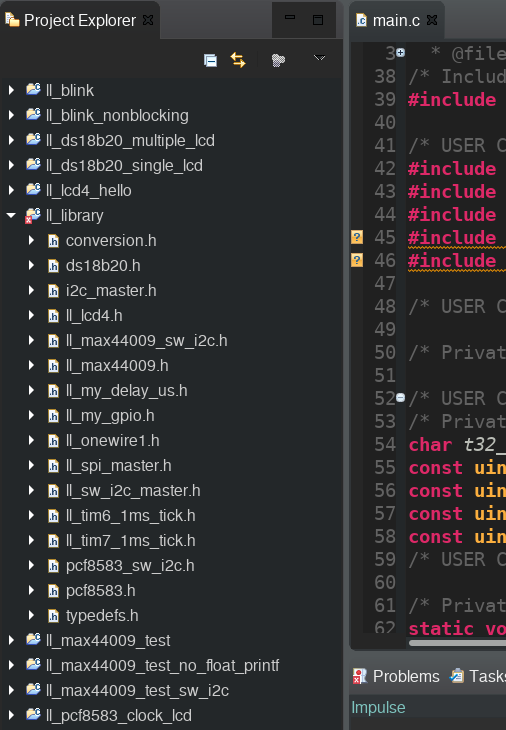The height and width of the screenshot is (730, 506).
Task: Click the Impulse label below Problems
Action: point(378,707)
